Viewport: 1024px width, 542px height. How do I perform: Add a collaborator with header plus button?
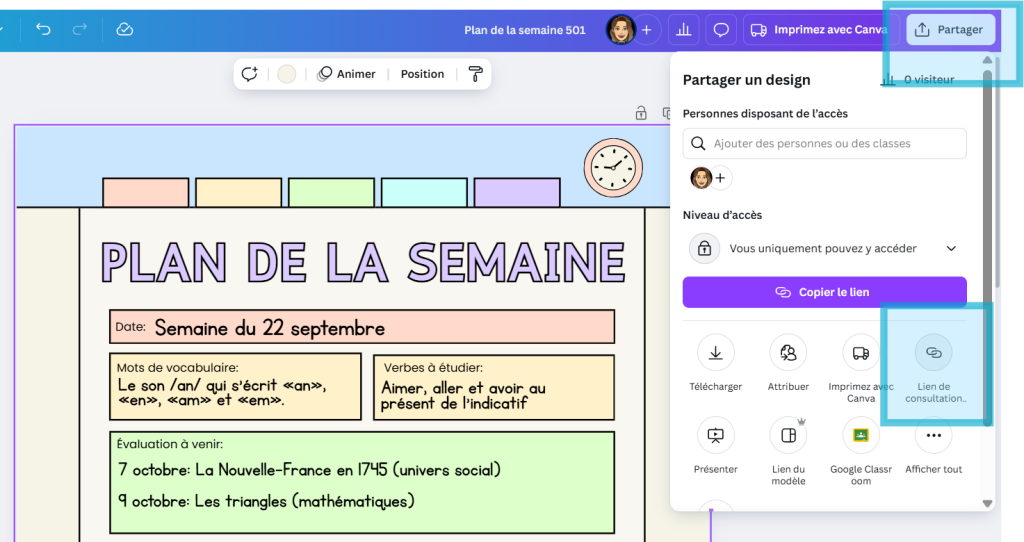[647, 30]
